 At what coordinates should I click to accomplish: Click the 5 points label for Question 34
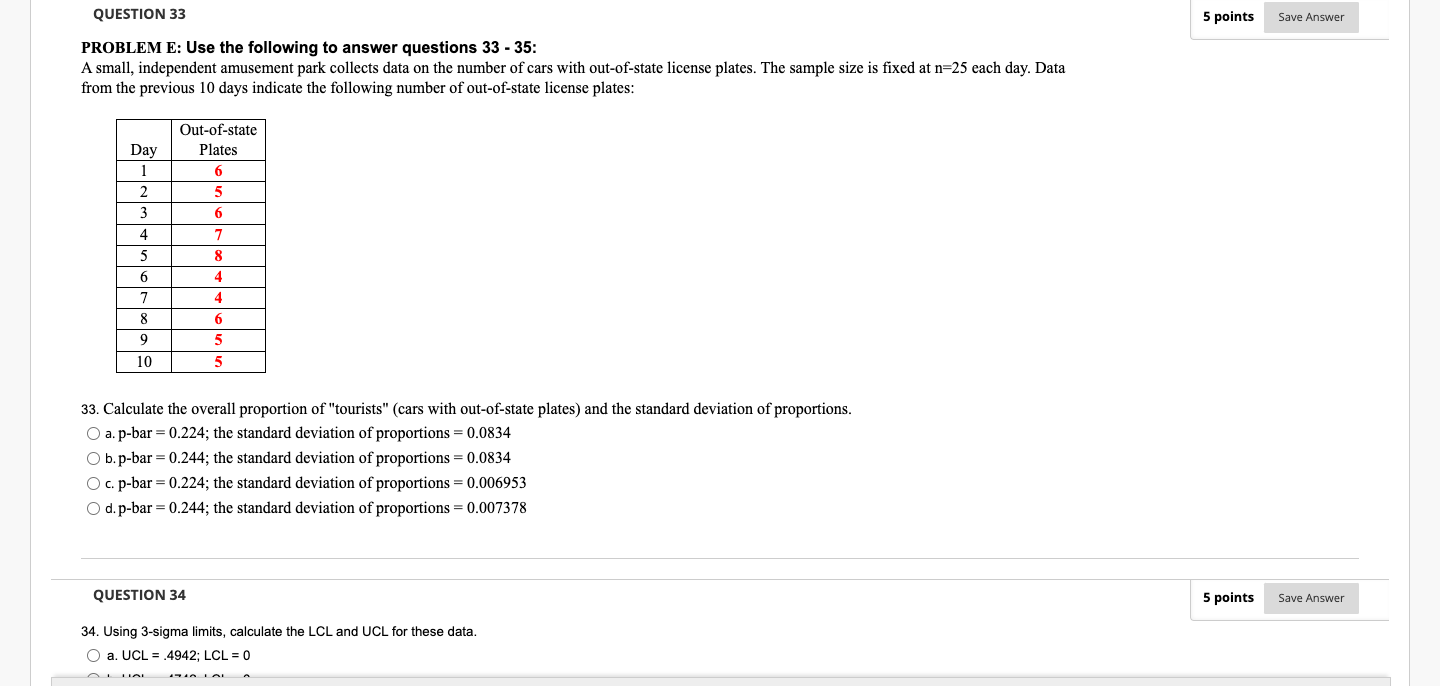coord(1228,598)
